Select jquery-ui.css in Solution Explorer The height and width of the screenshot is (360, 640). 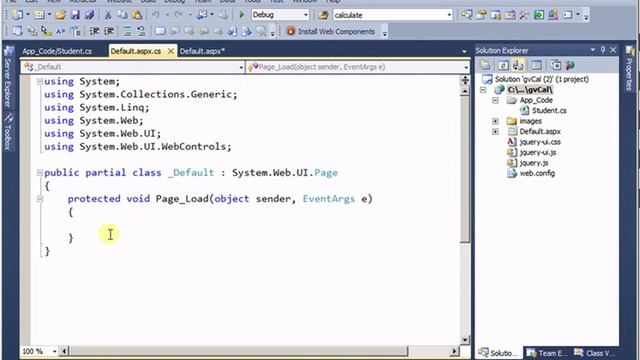(x=540, y=142)
